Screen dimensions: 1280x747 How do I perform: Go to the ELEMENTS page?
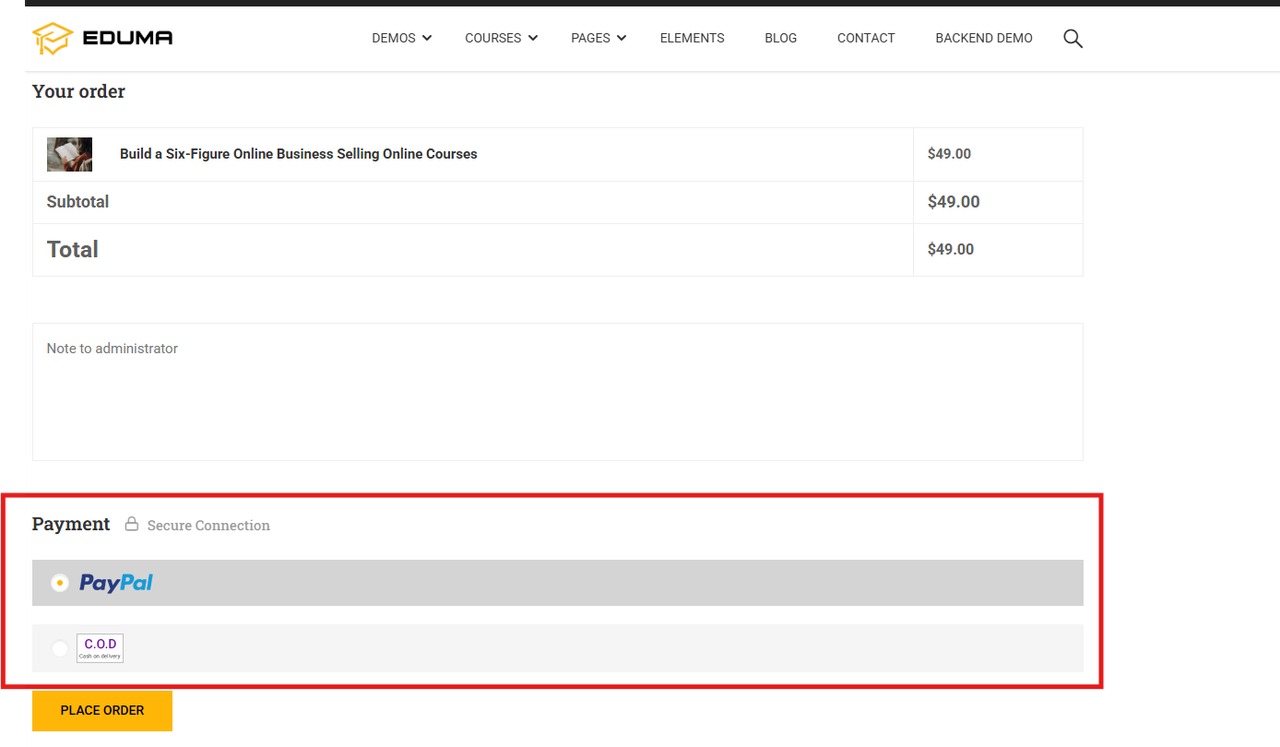pos(692,38)
